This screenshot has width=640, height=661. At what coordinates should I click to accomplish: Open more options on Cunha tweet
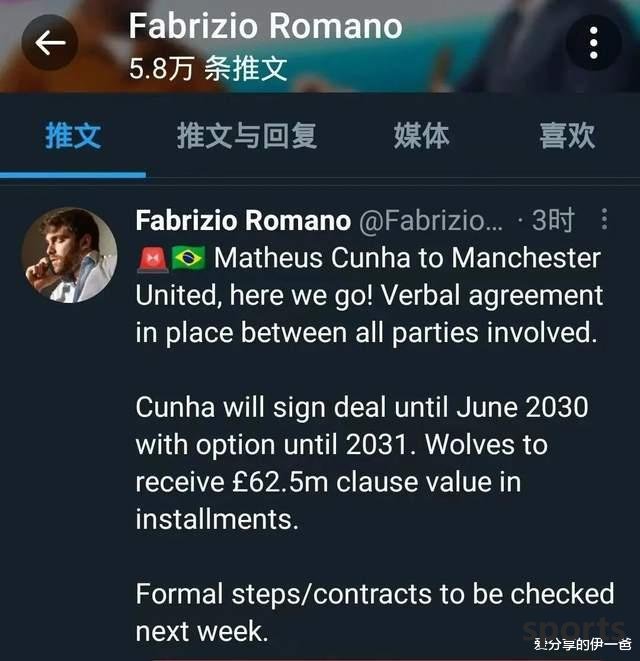[x=605, y=219]
